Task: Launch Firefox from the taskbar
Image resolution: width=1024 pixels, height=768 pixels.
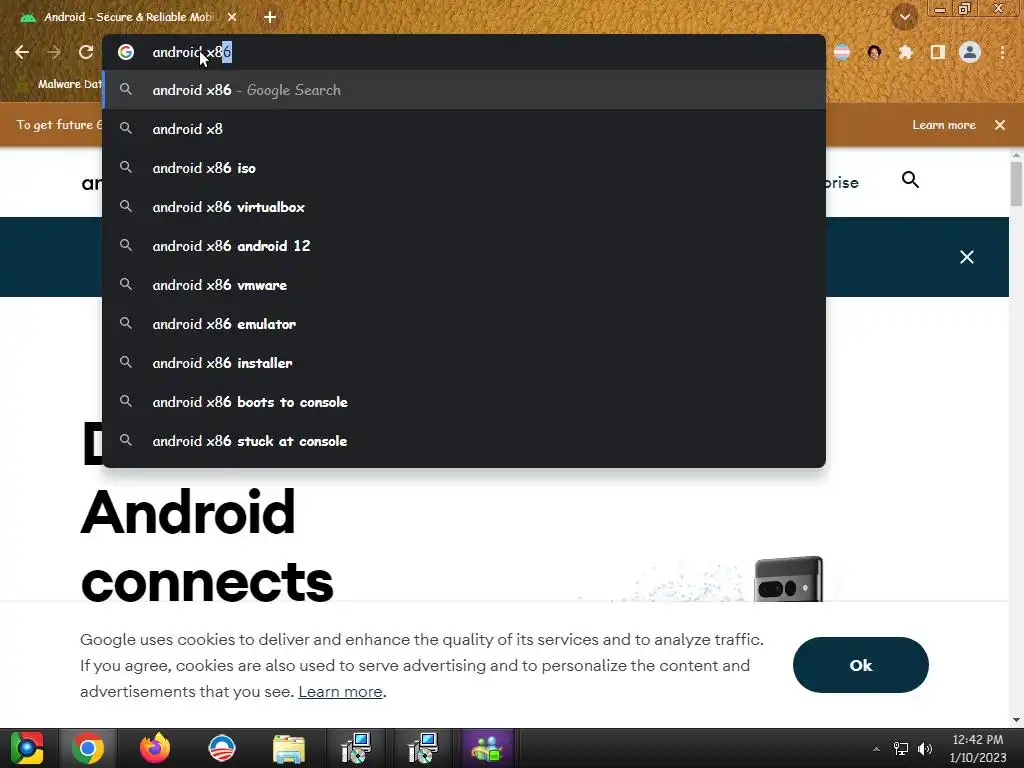Action: [155, 748]
